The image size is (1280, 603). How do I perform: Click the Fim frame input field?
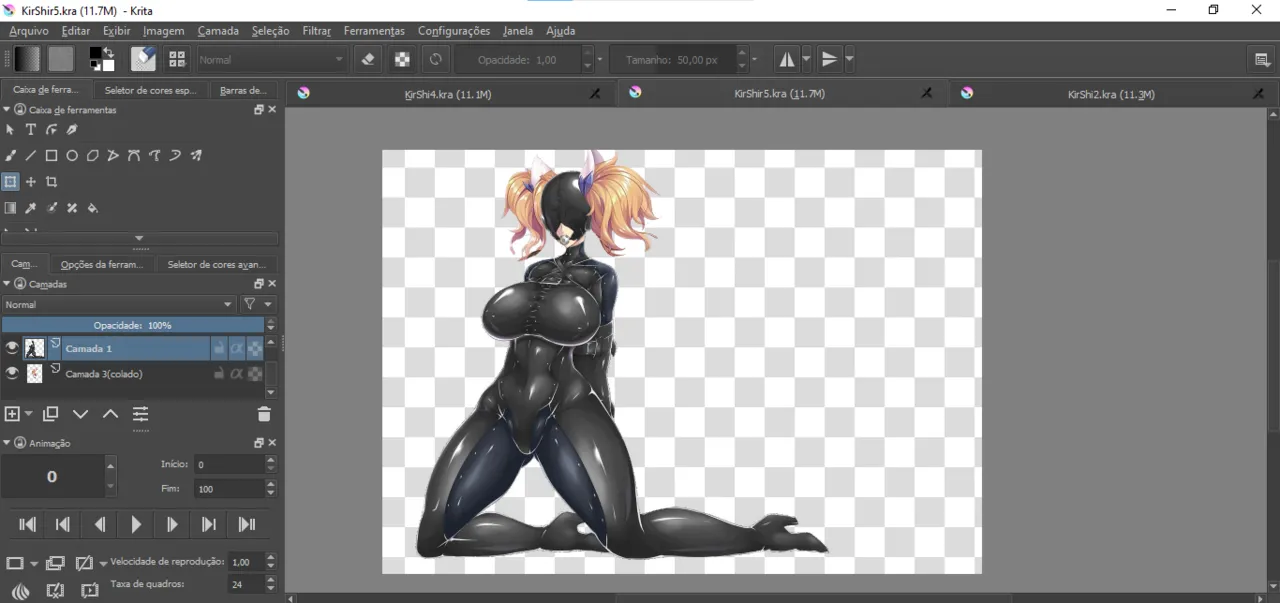[x=229, y=489]
